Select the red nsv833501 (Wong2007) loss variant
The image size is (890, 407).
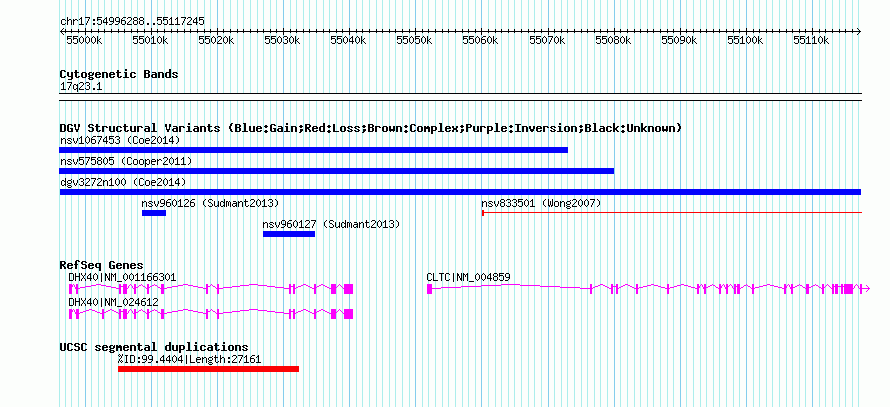pos(672,213)
